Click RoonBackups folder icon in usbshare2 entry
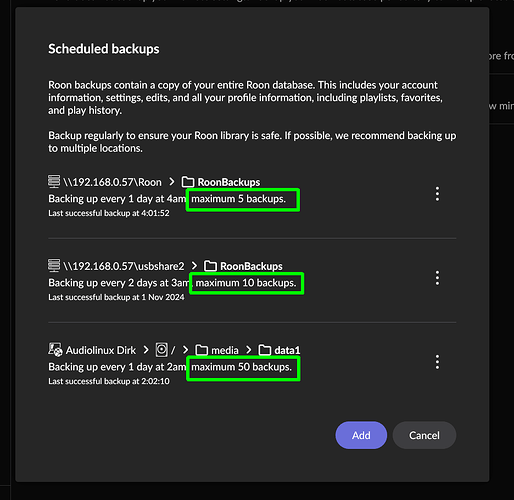This screenshot has height=500, width=514. (x=210, y=266)
